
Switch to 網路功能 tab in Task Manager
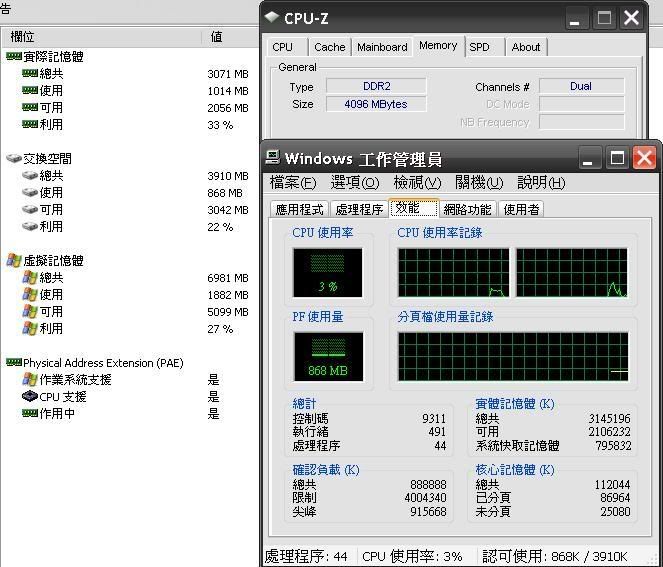(468, 209)
